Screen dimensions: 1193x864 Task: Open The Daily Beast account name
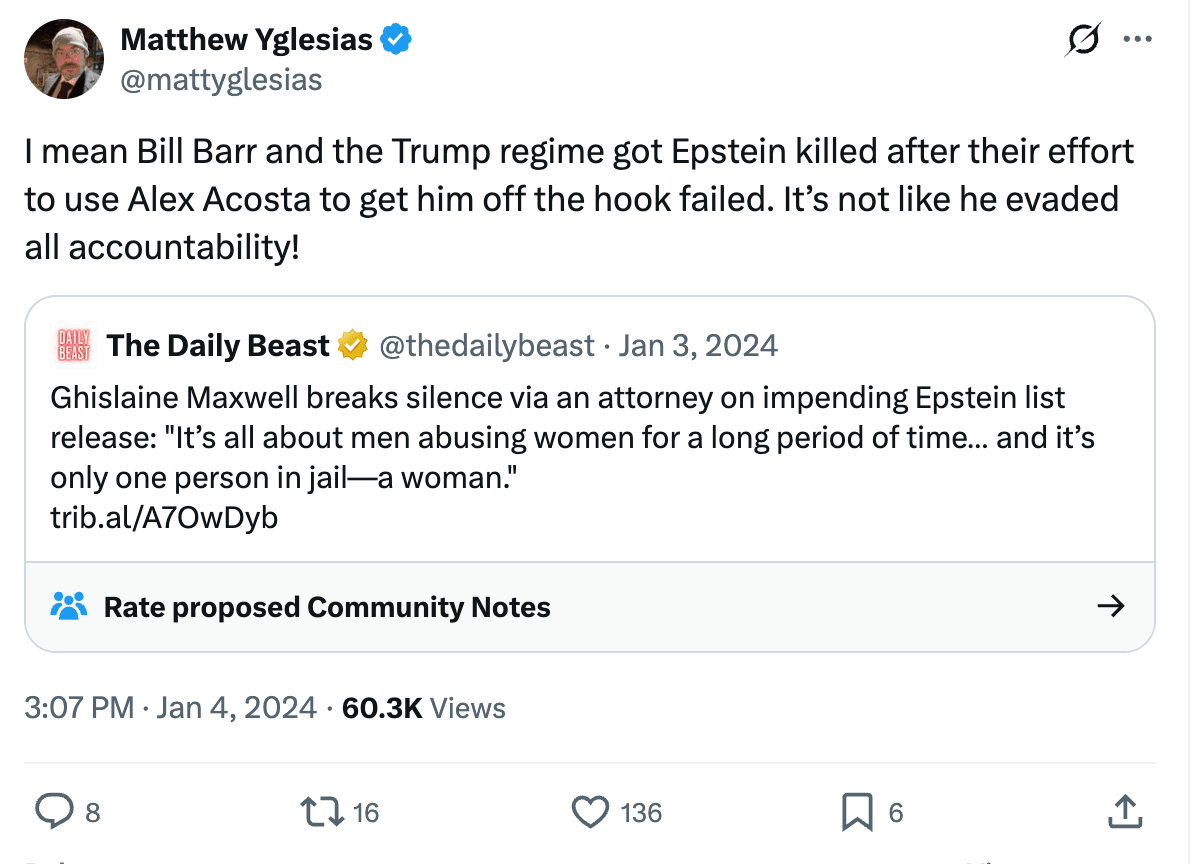click(218, 346)
